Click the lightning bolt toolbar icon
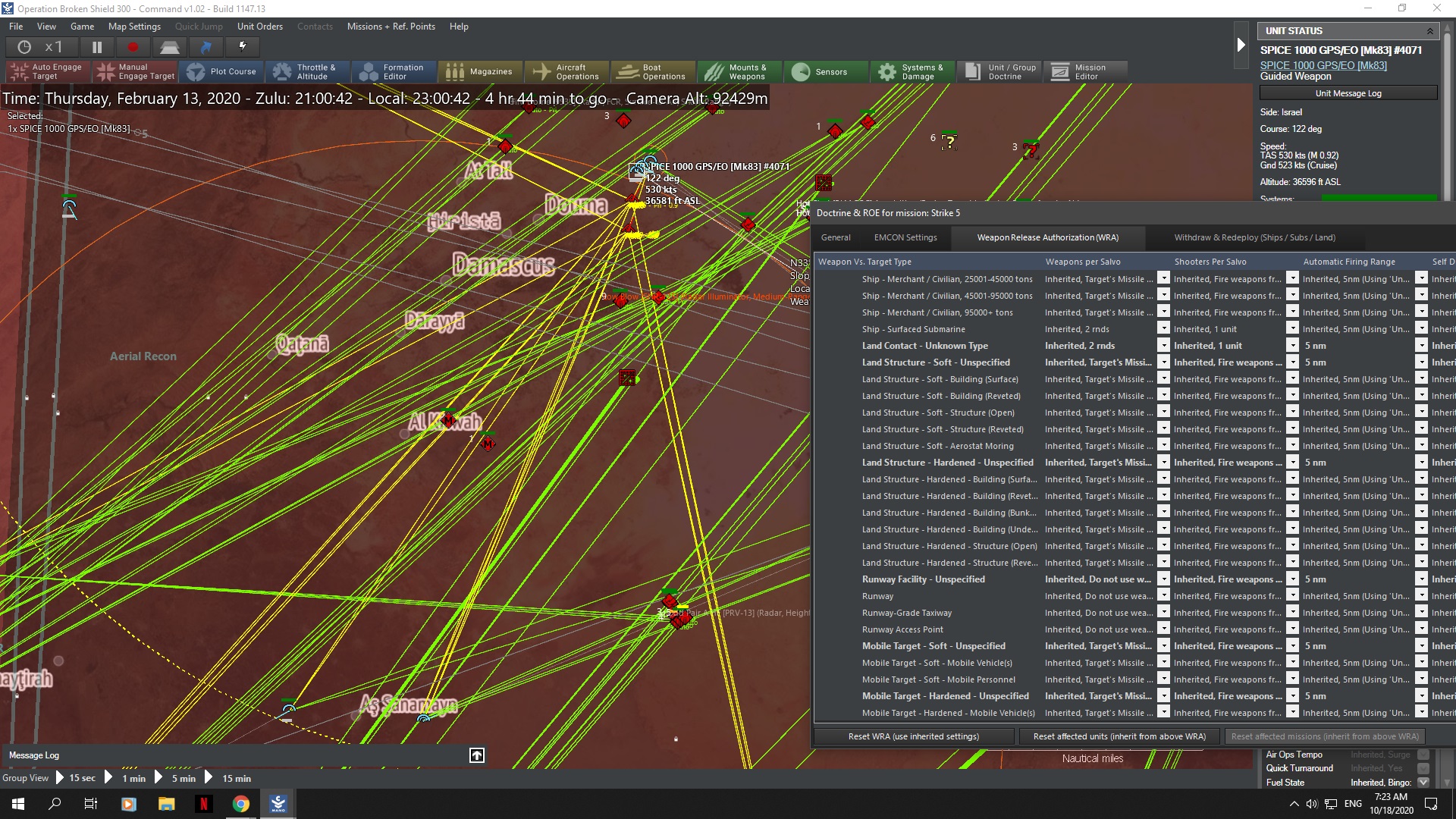Screen dimensions: 1456x819 [x=243, y=47]
